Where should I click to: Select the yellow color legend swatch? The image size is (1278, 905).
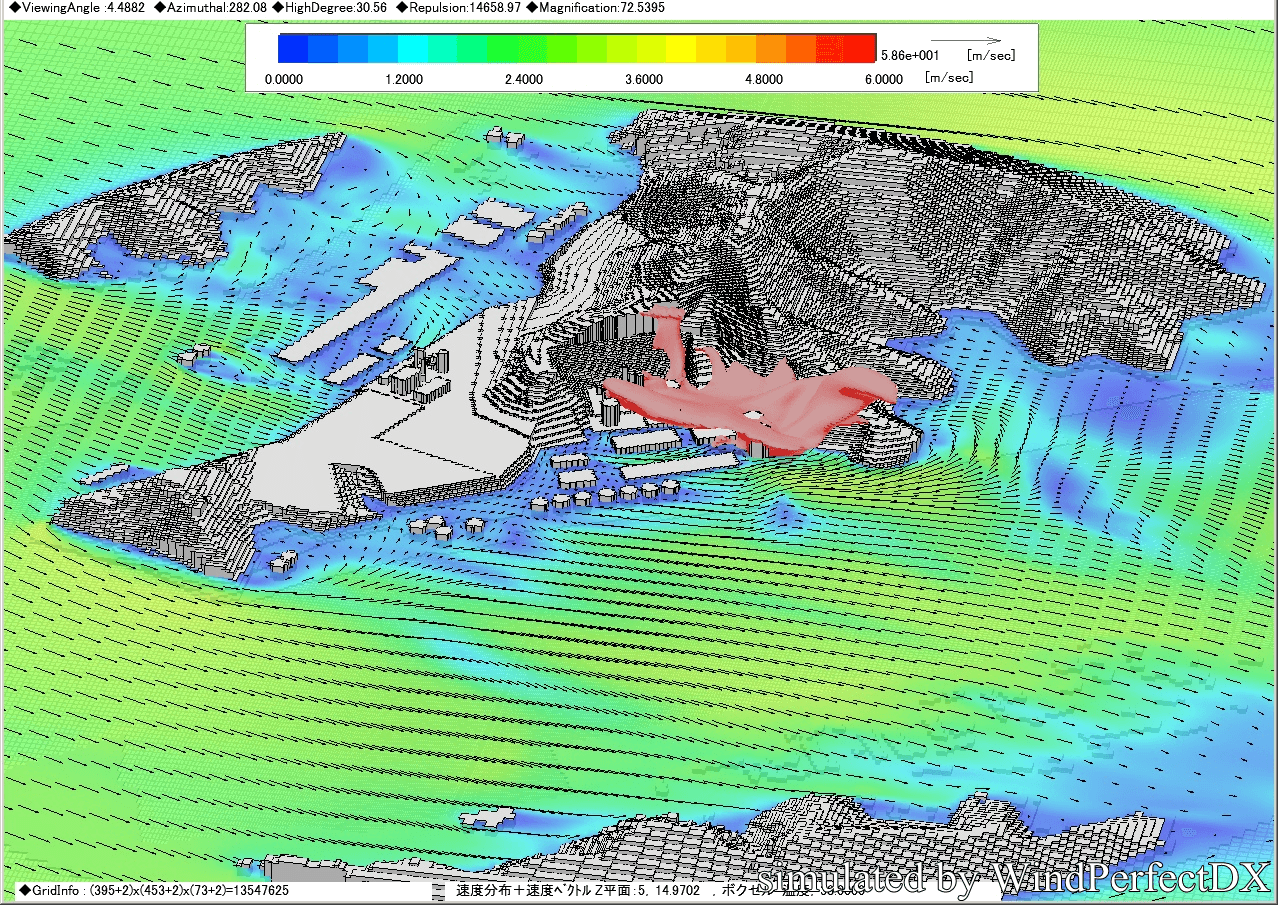click(680, 49)
